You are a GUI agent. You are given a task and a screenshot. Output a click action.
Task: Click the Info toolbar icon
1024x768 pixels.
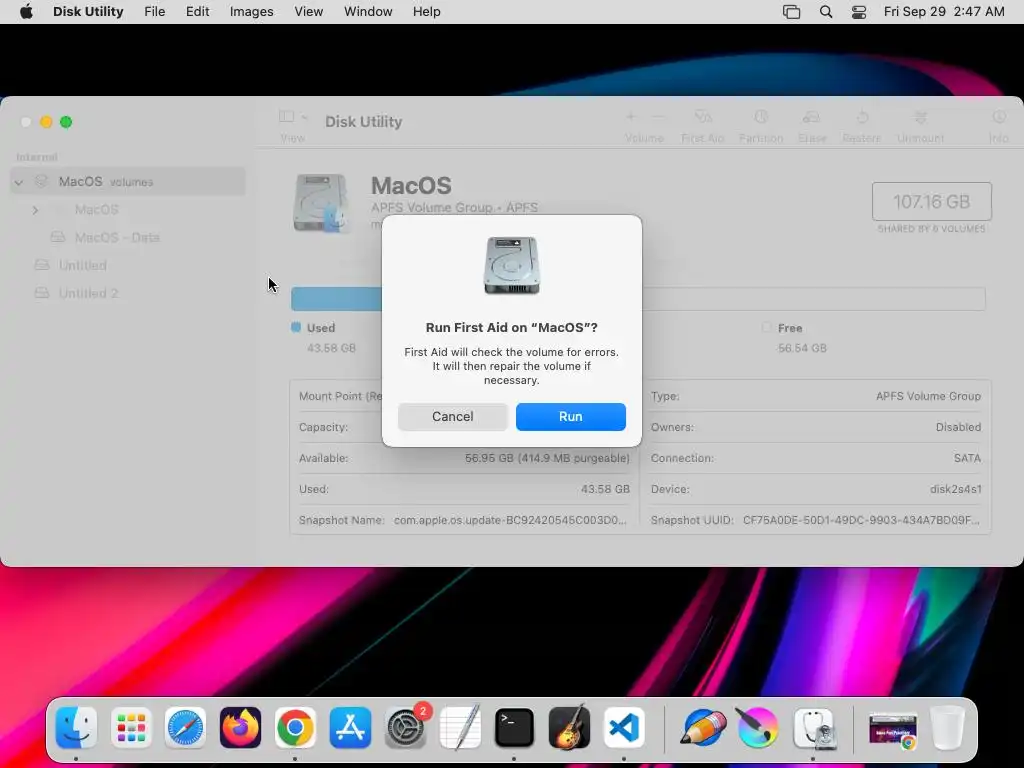coord(999,117)
